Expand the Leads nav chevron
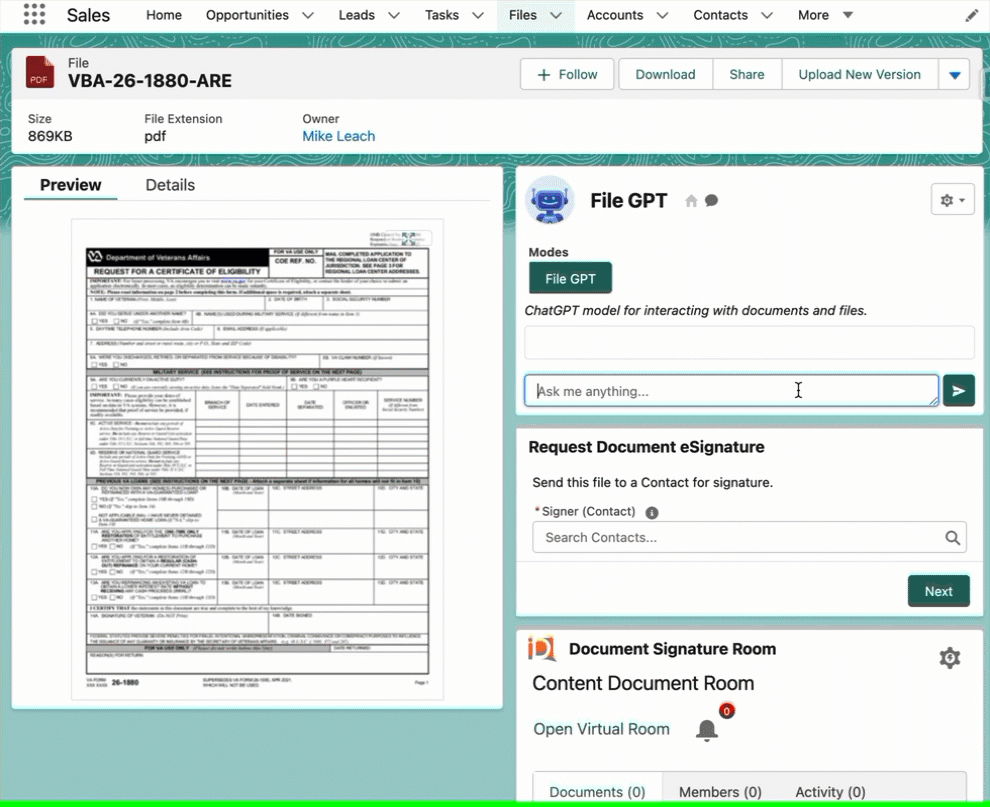The height and width of the screenshot is (807, 990). point(393,15)
